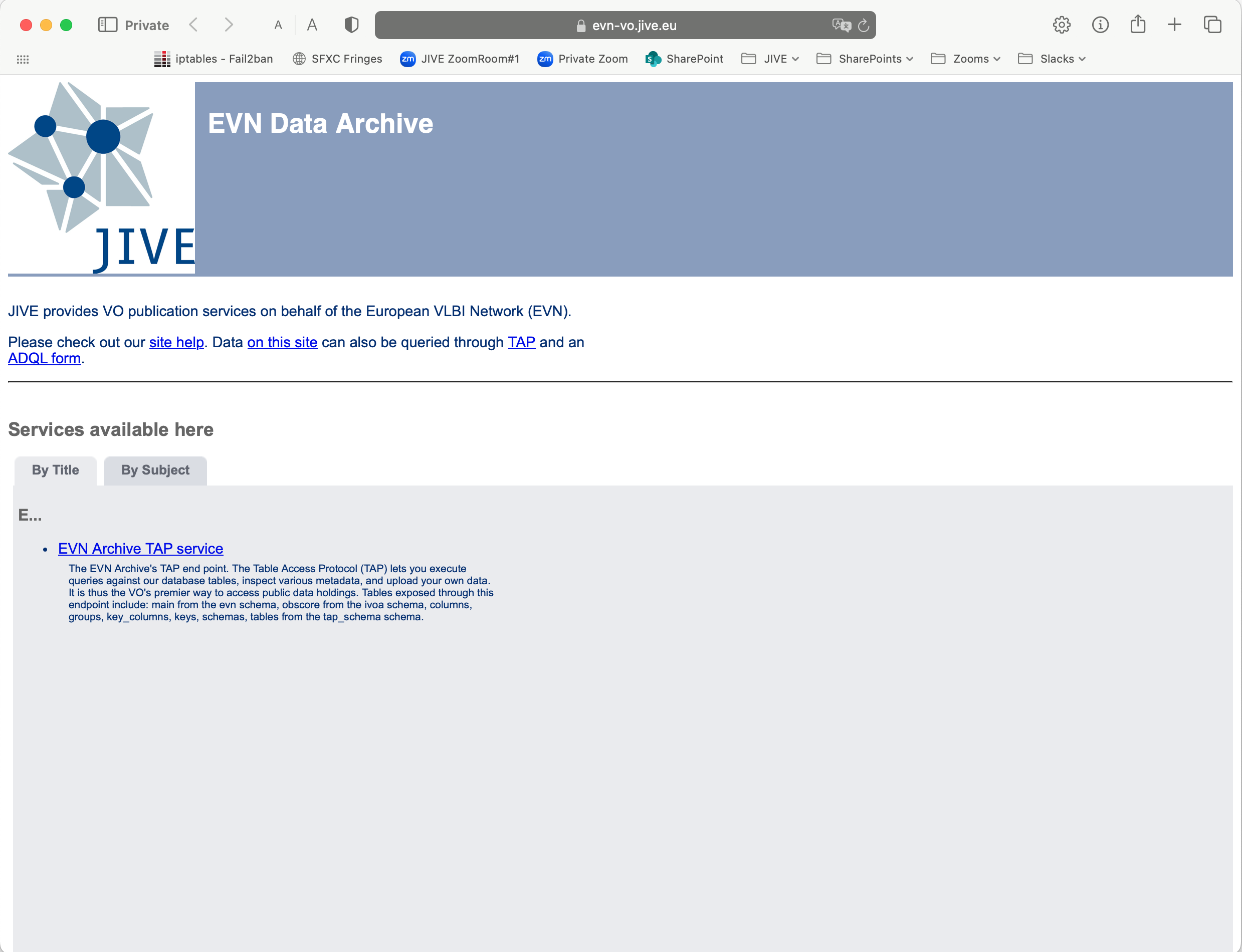Open the privacy shield report icon
1242x952 pixels.
351,25
